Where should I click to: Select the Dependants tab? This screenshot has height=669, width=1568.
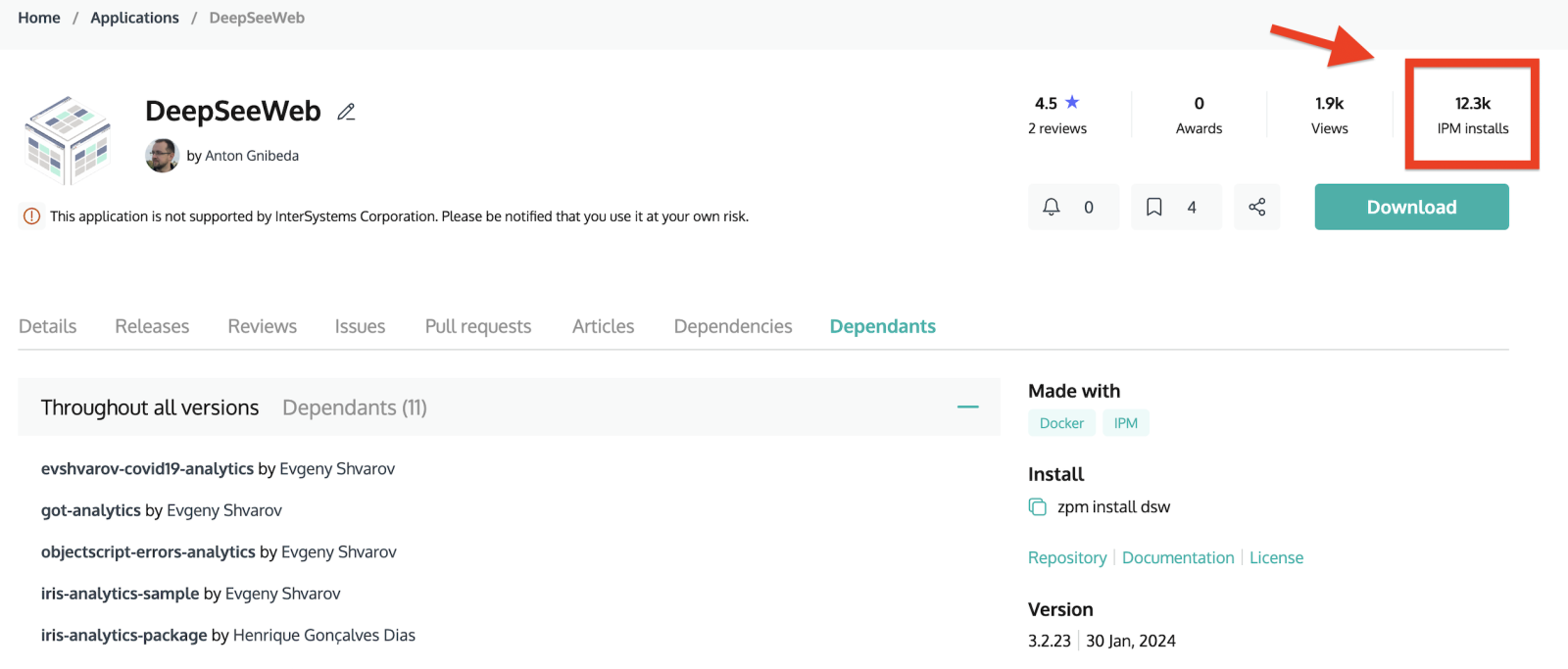point(883,326)
